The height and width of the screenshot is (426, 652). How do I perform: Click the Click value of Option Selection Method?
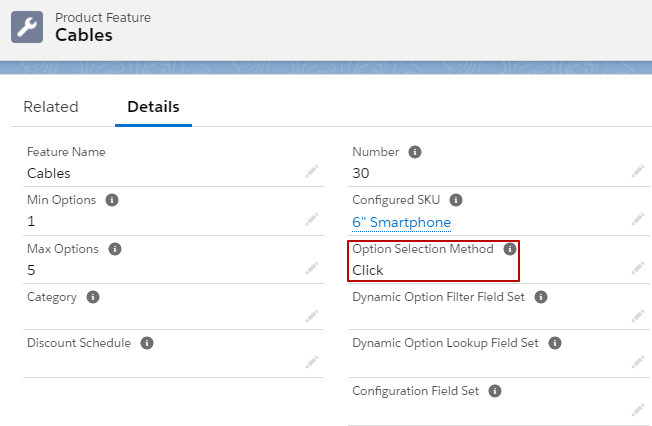[368, 270]
